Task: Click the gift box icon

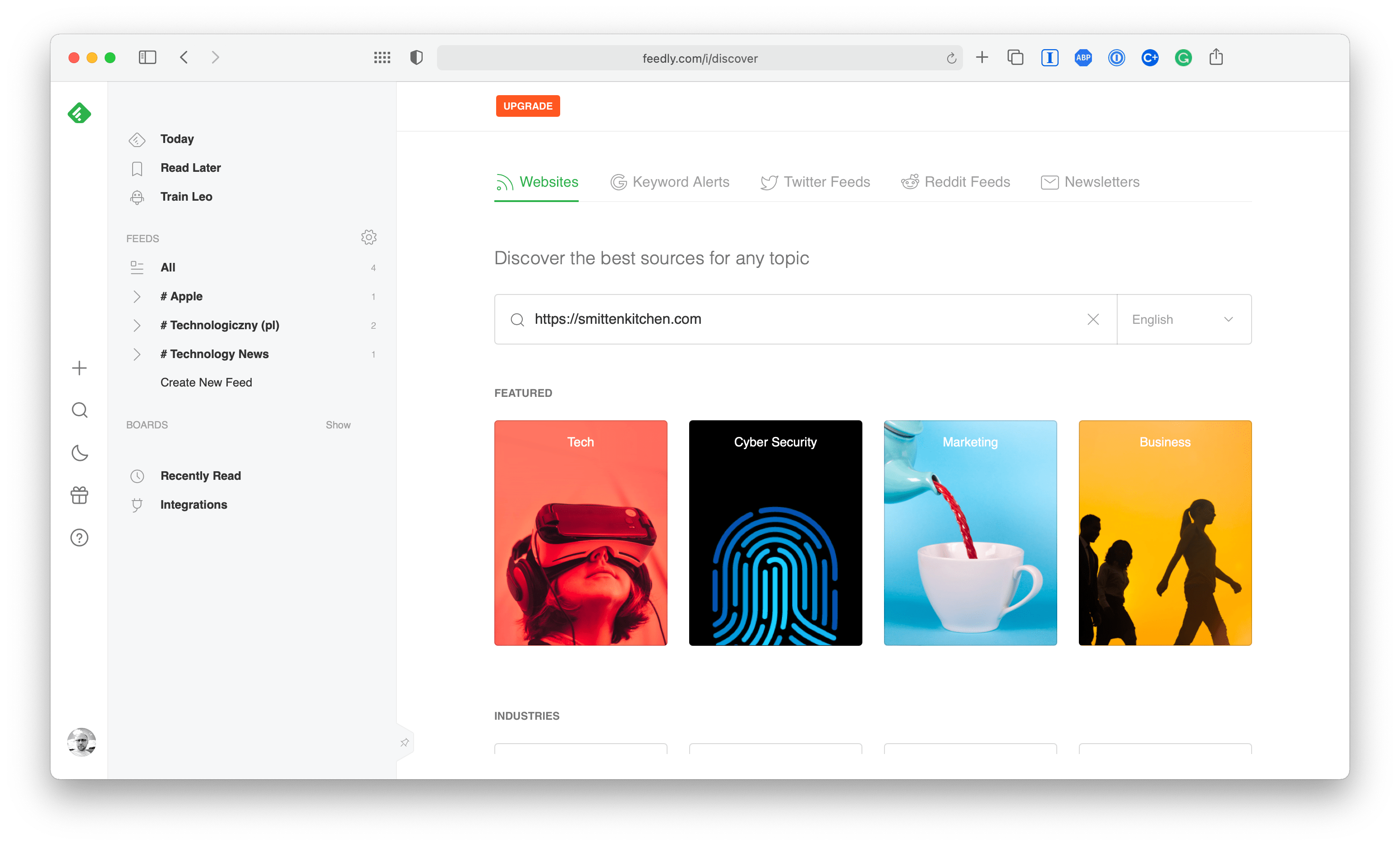Action: click(79, 495)
